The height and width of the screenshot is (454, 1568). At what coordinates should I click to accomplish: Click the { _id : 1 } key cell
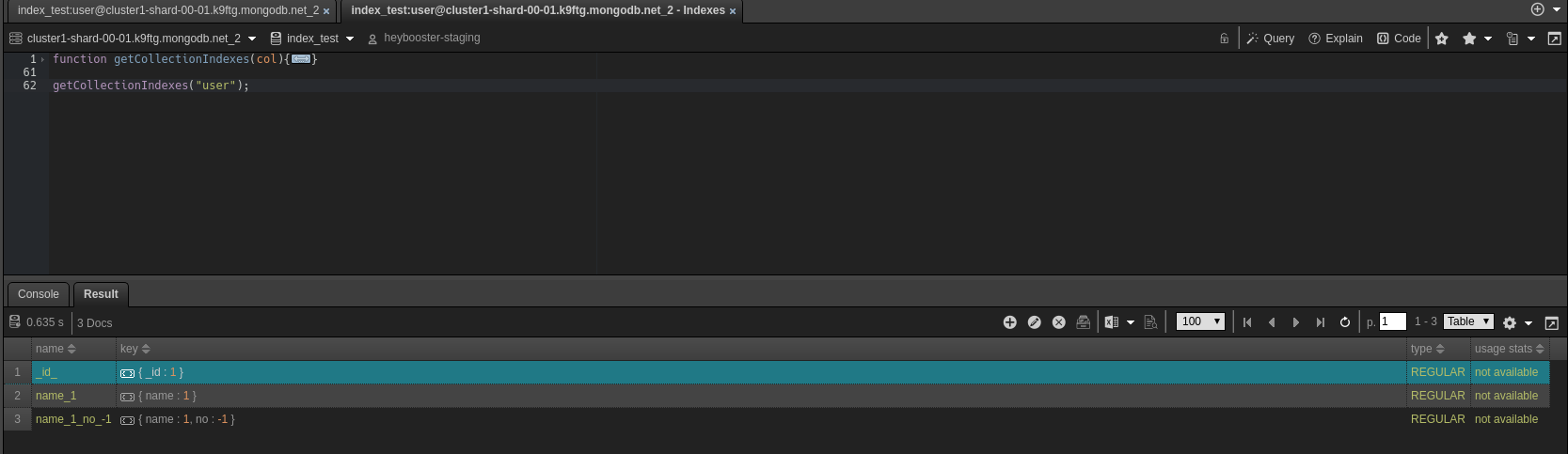761,372
